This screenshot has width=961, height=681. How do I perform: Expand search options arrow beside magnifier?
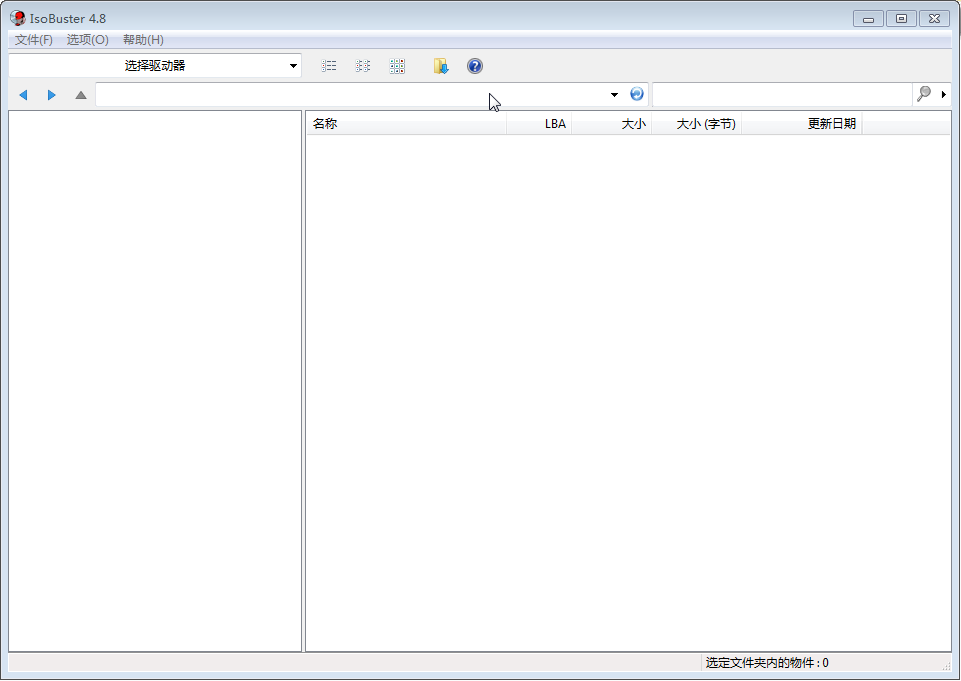pyautogui.click(x=944, y=94)
